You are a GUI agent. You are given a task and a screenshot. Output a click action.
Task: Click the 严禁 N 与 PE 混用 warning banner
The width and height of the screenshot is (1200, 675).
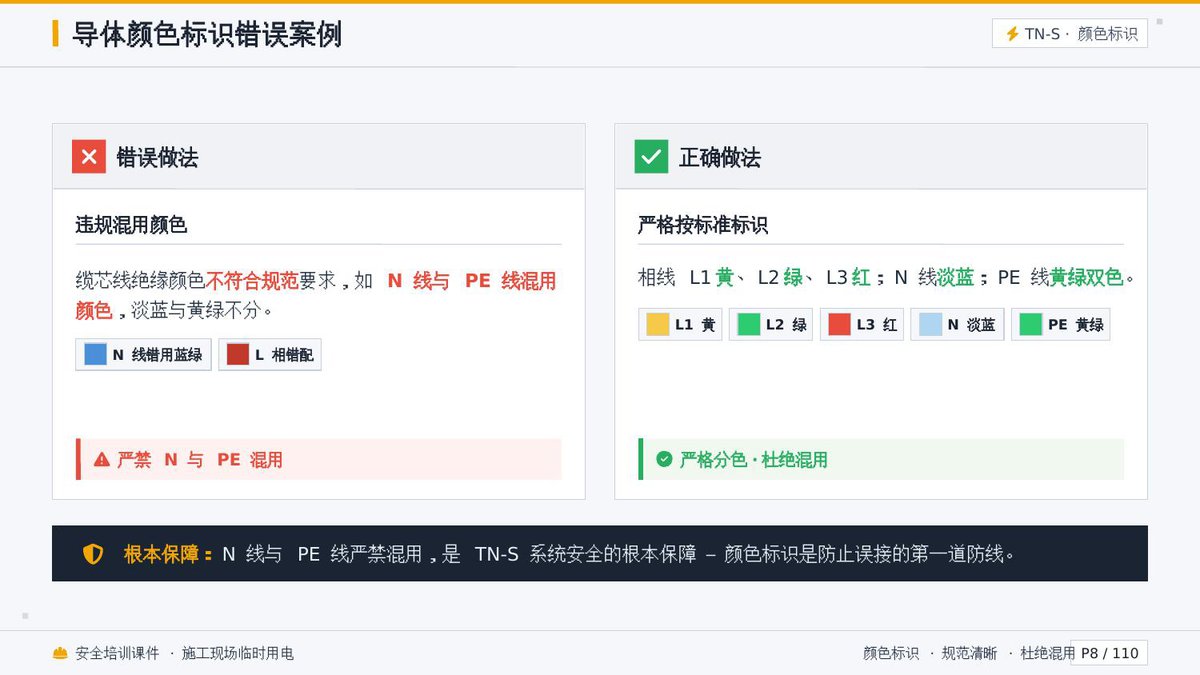pos(318,460)
